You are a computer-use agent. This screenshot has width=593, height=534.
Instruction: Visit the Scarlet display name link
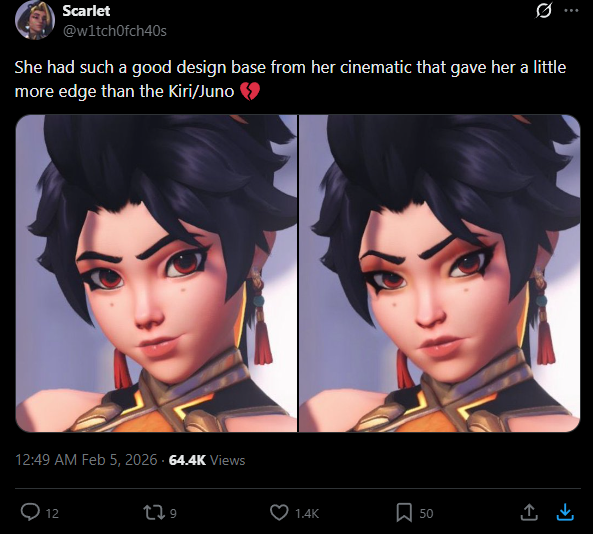click(86, 11)
